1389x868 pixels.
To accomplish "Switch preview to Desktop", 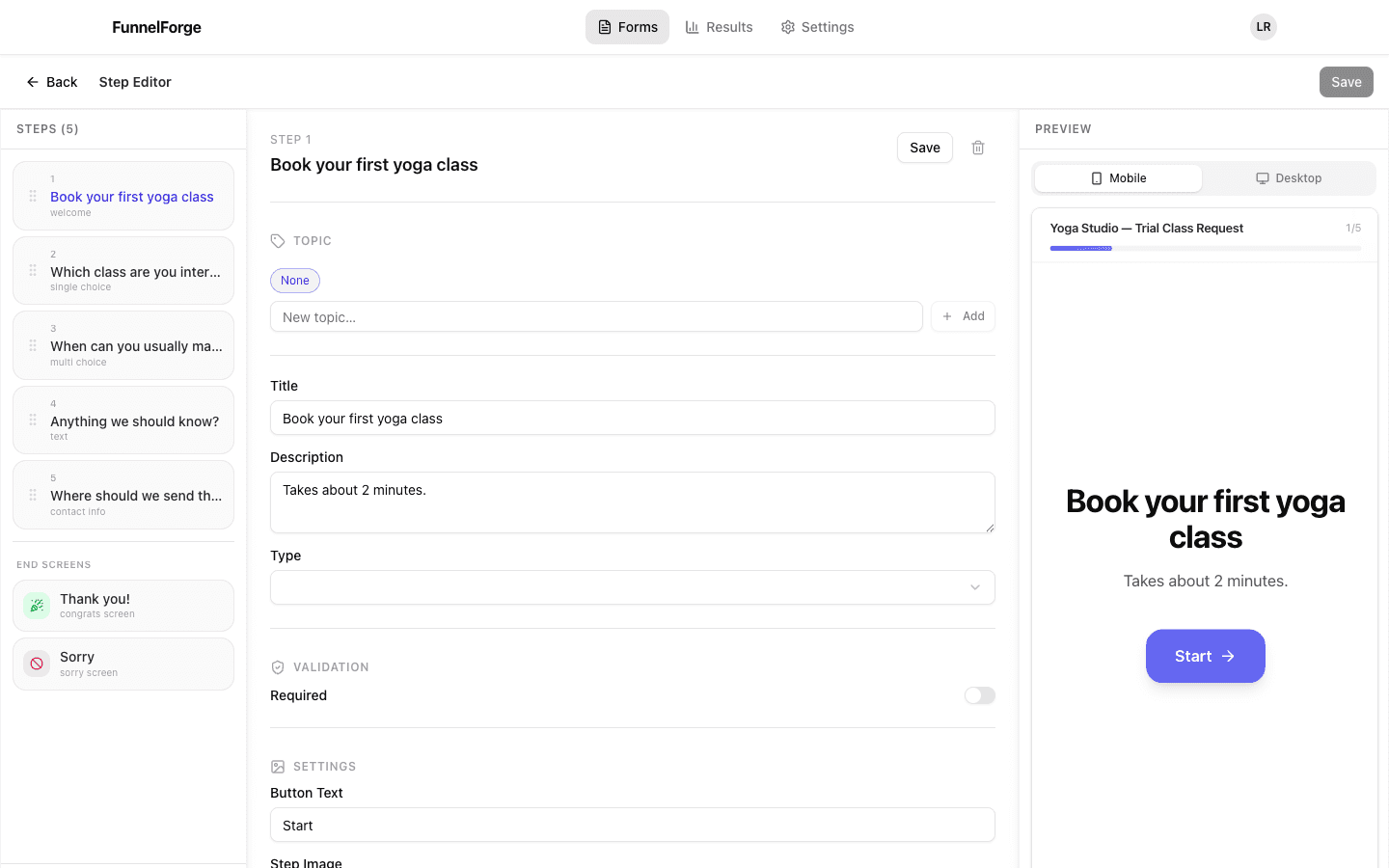I will tap(1289, 178).
